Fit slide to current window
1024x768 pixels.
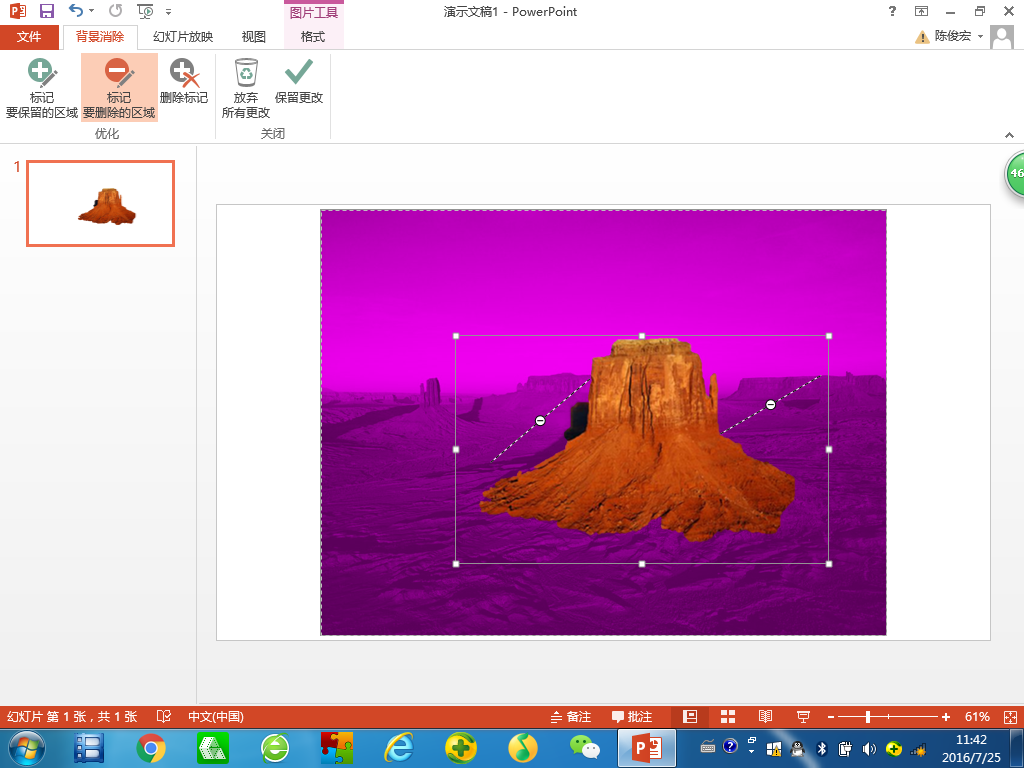pyautogui.click(x=1010, y=716)
